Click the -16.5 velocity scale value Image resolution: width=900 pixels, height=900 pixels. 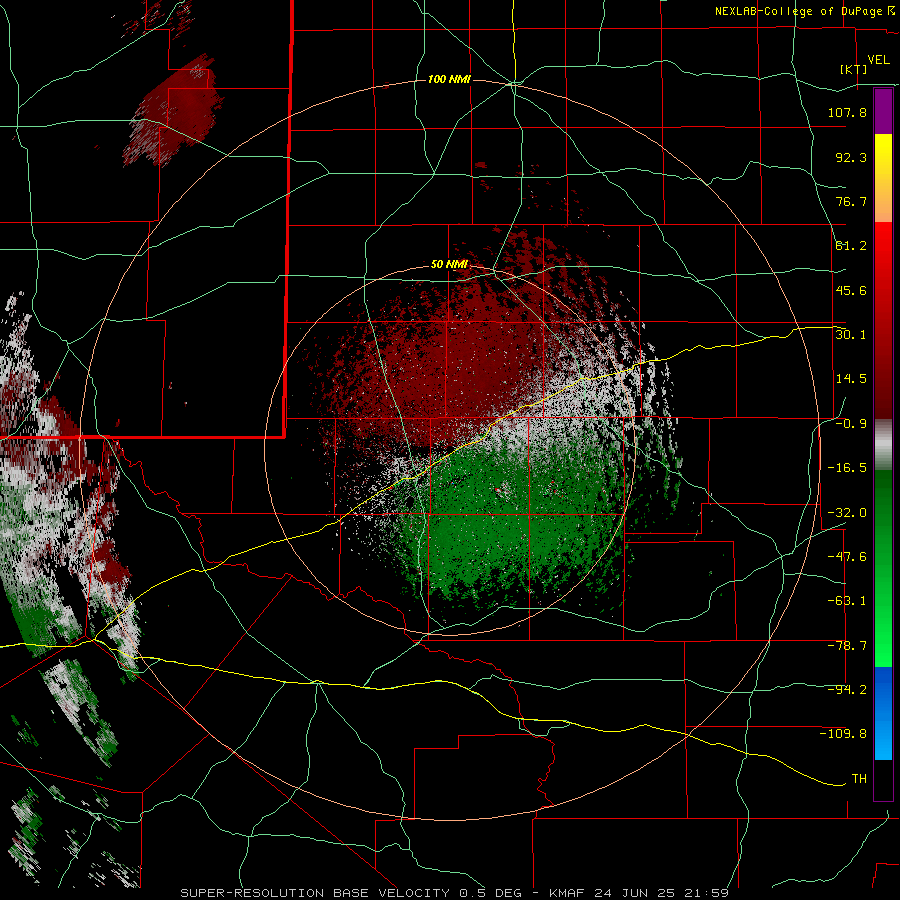point(847,468)
